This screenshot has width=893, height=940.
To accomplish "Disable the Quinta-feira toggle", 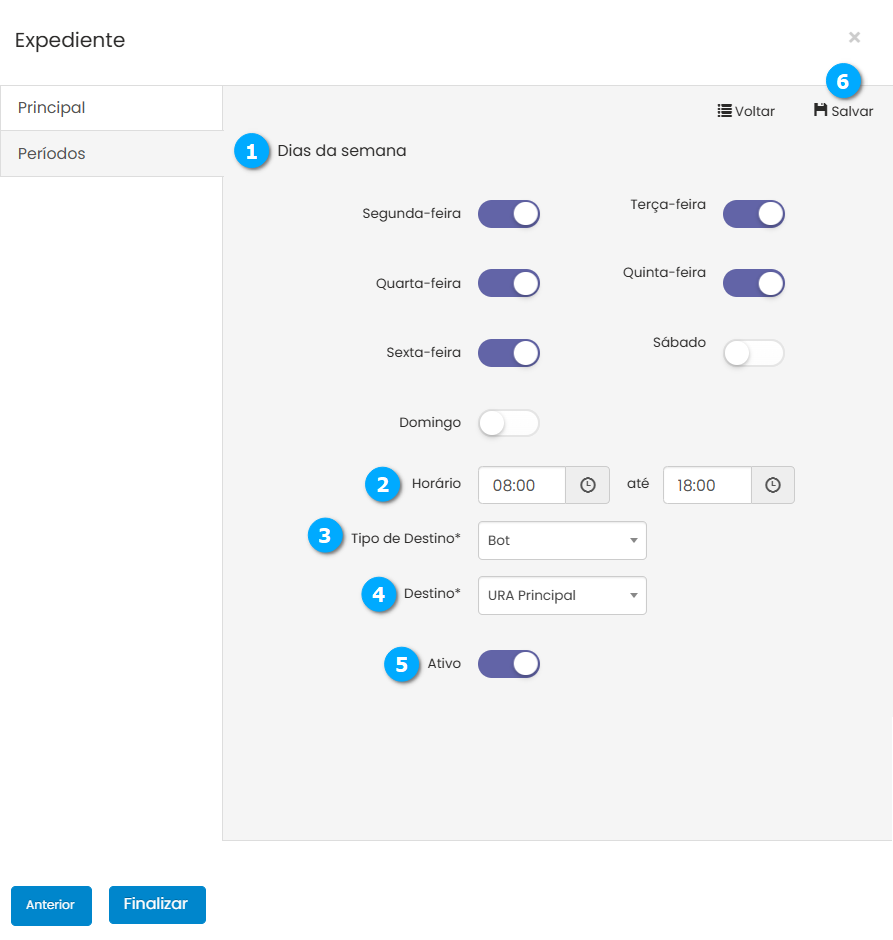I will pyautogui.click(x=754, y=283).
